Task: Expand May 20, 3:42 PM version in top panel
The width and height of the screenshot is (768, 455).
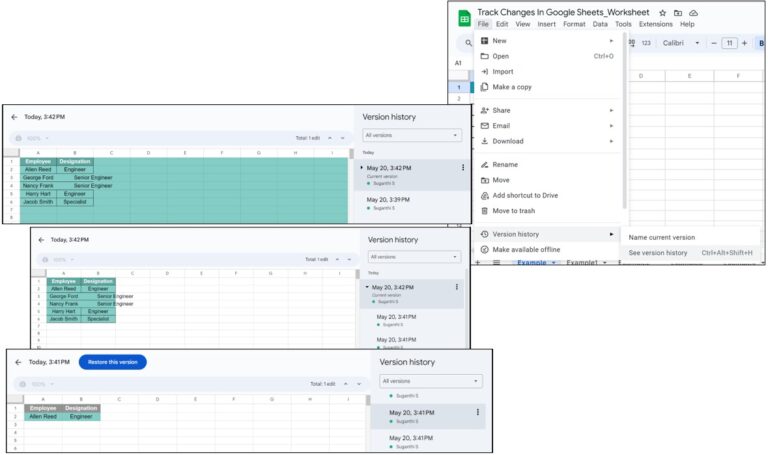Action: [x=361, y=168]
